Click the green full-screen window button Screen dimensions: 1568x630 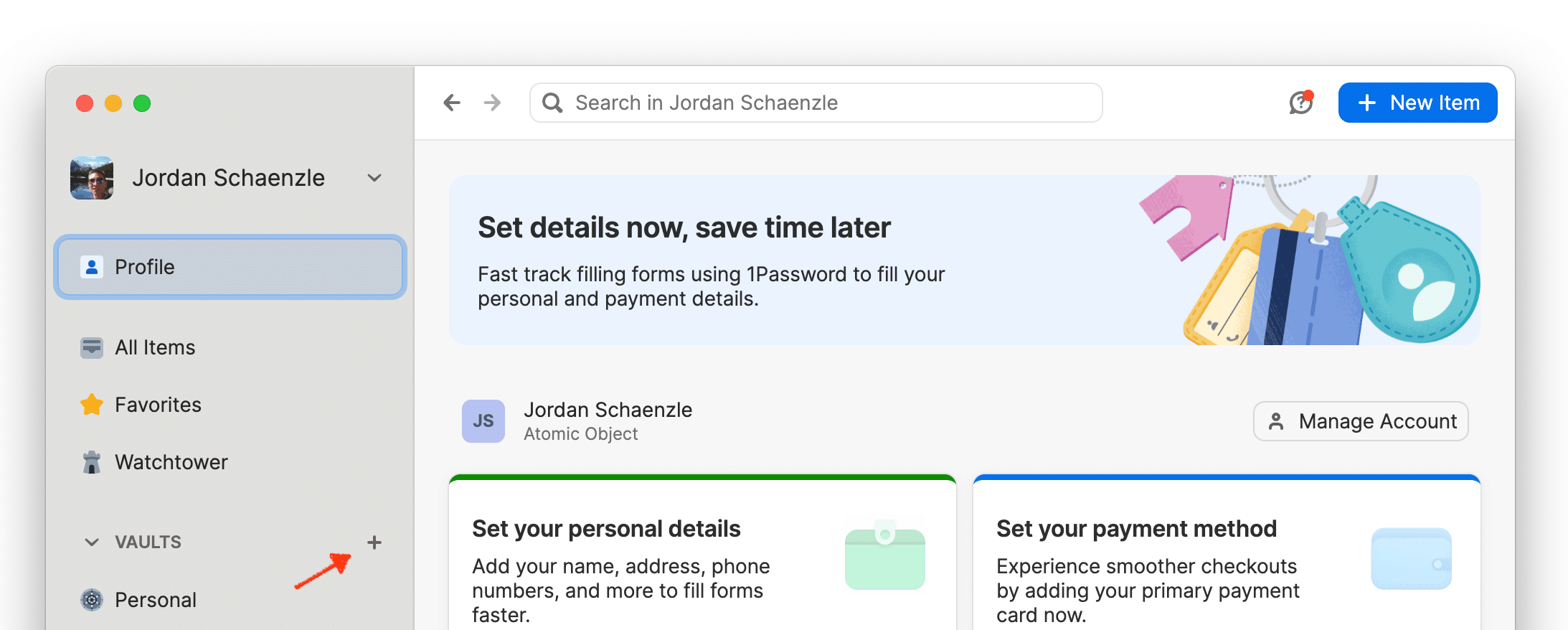coord(142,103)
